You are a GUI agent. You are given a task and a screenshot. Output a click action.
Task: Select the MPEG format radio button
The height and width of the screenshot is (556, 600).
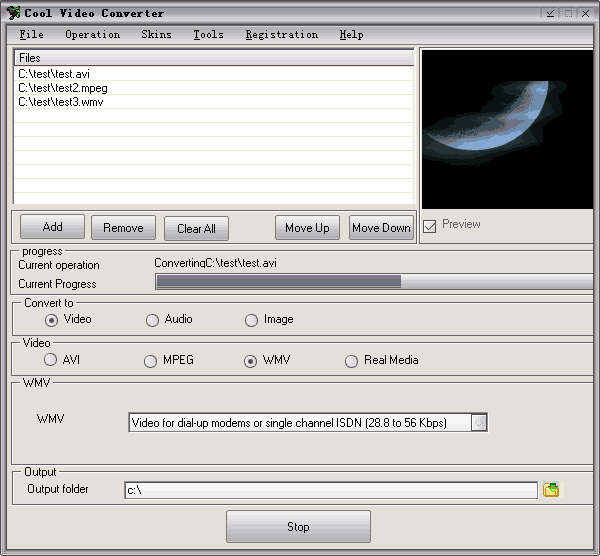pyautogui.click(x=151, y=361)
